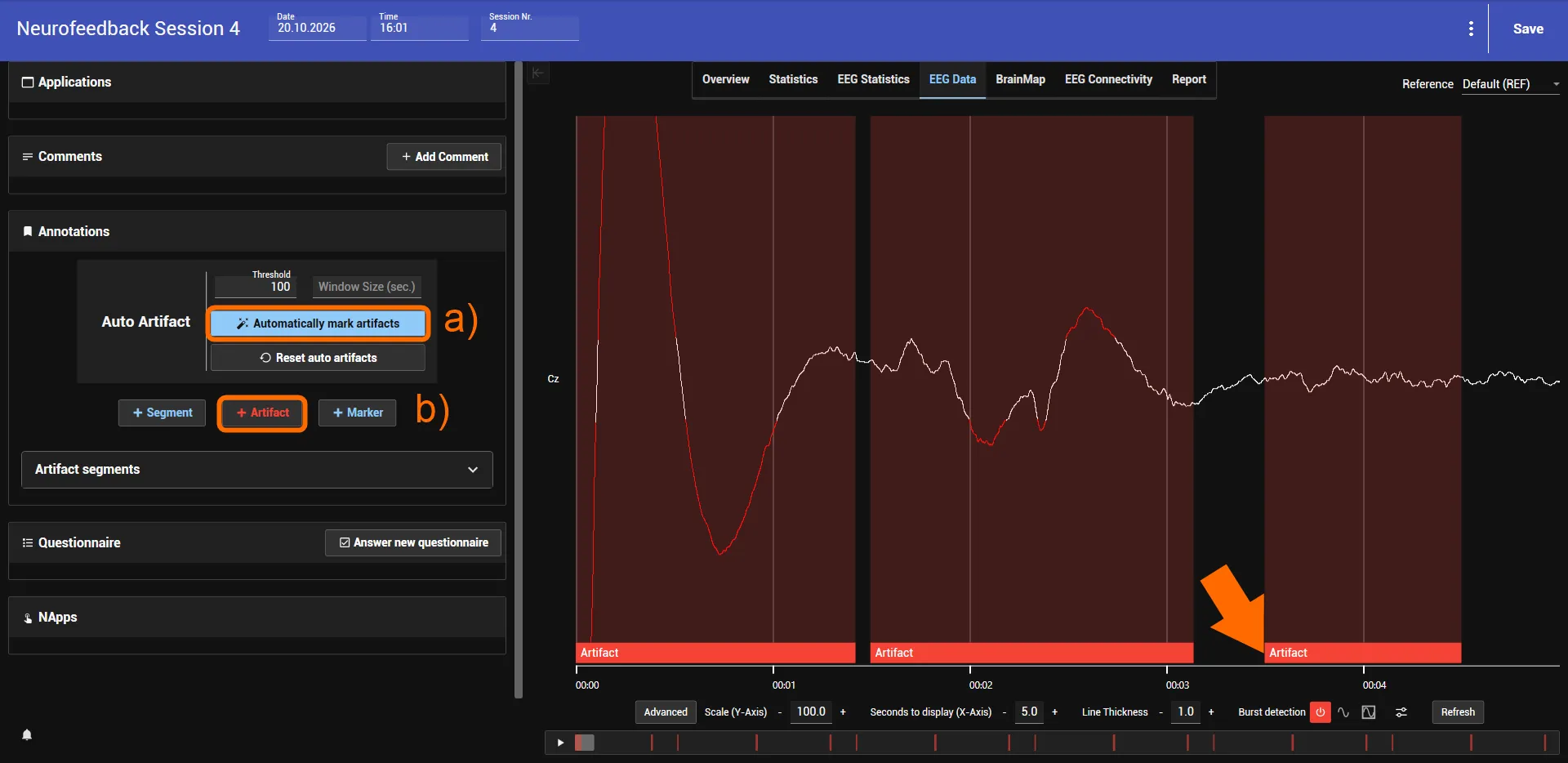The height and width of the screenshot is (763, 1568).
Task: Click the timeline scrubber thumb
Action: click(585, 743)
